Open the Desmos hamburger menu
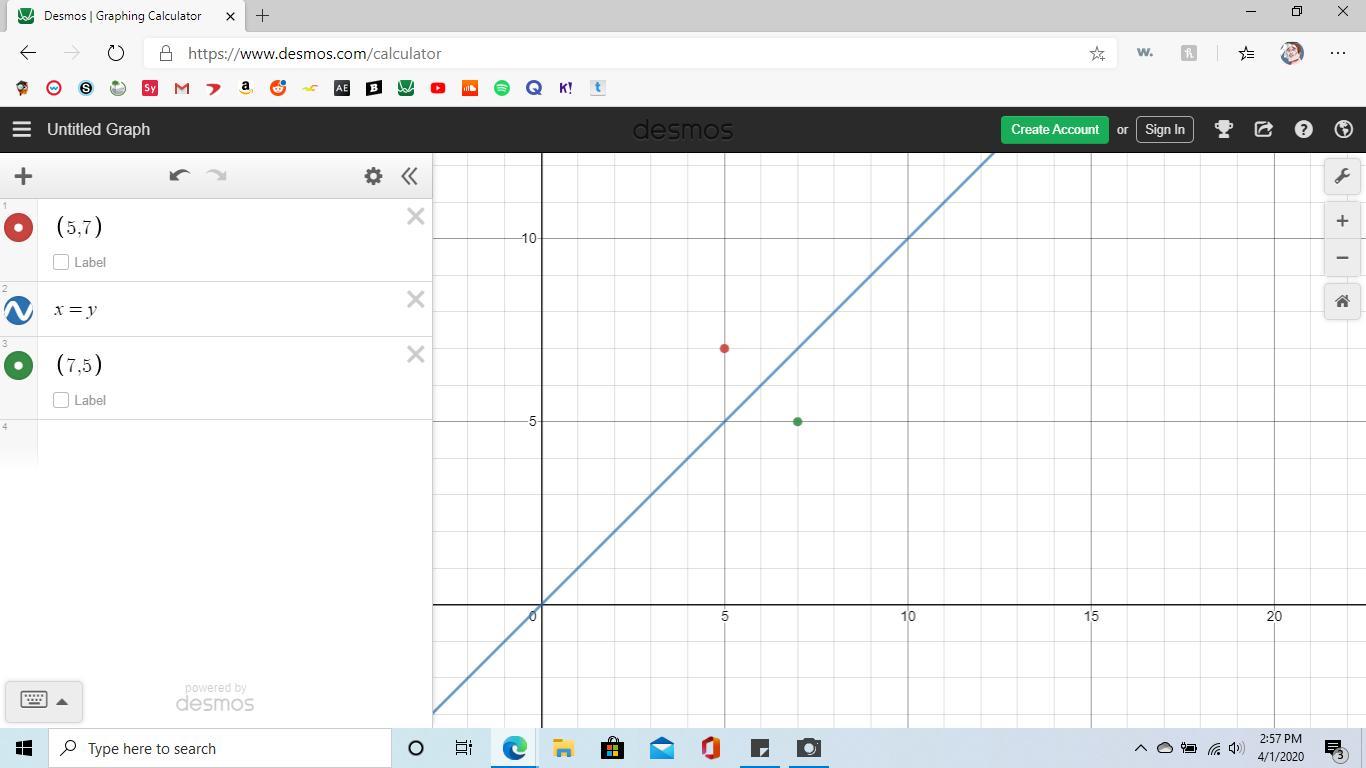This screenshot has height=768, width=1366. click(21, 129)
